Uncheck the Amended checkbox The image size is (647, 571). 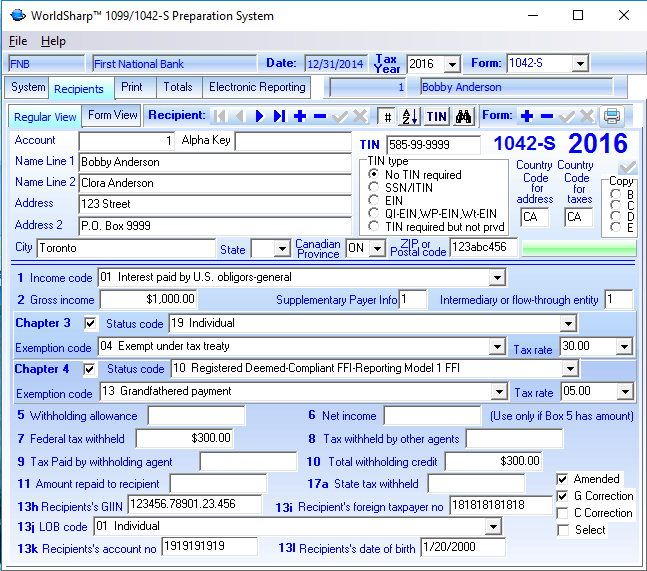point(563,479)
